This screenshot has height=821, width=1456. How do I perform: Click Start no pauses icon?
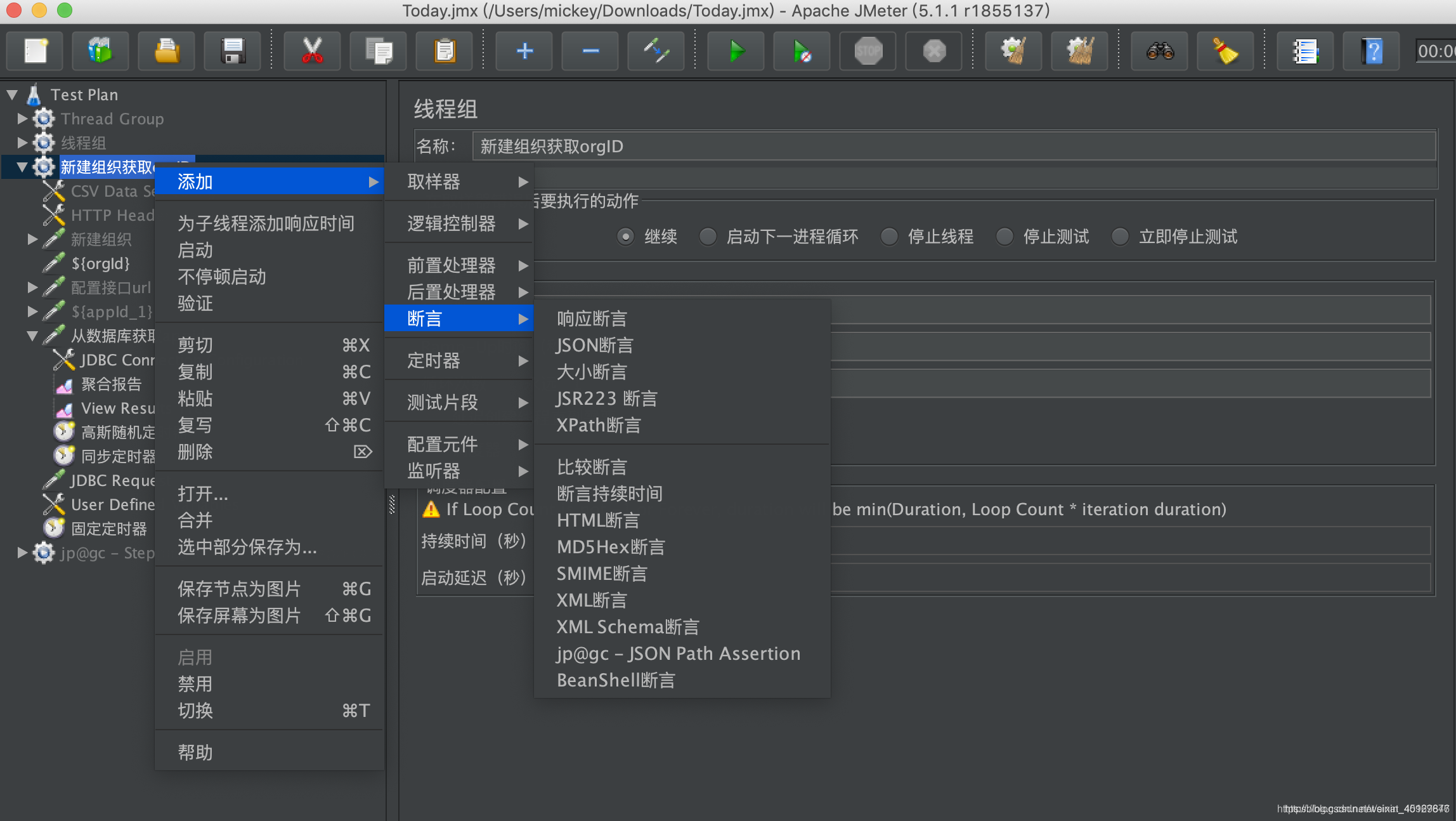click(x=802, y=51)
